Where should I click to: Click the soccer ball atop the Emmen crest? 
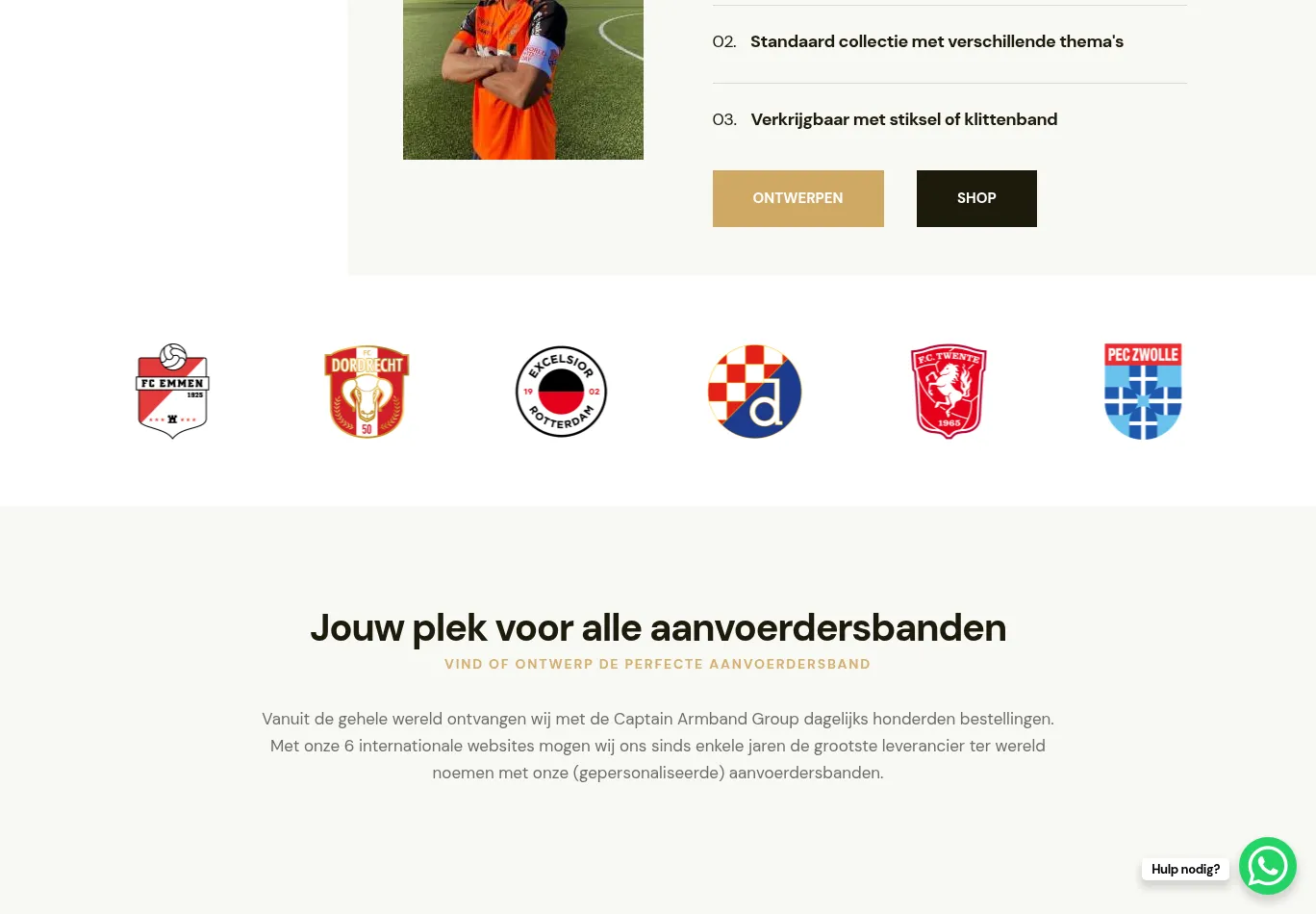click(173, 357)
